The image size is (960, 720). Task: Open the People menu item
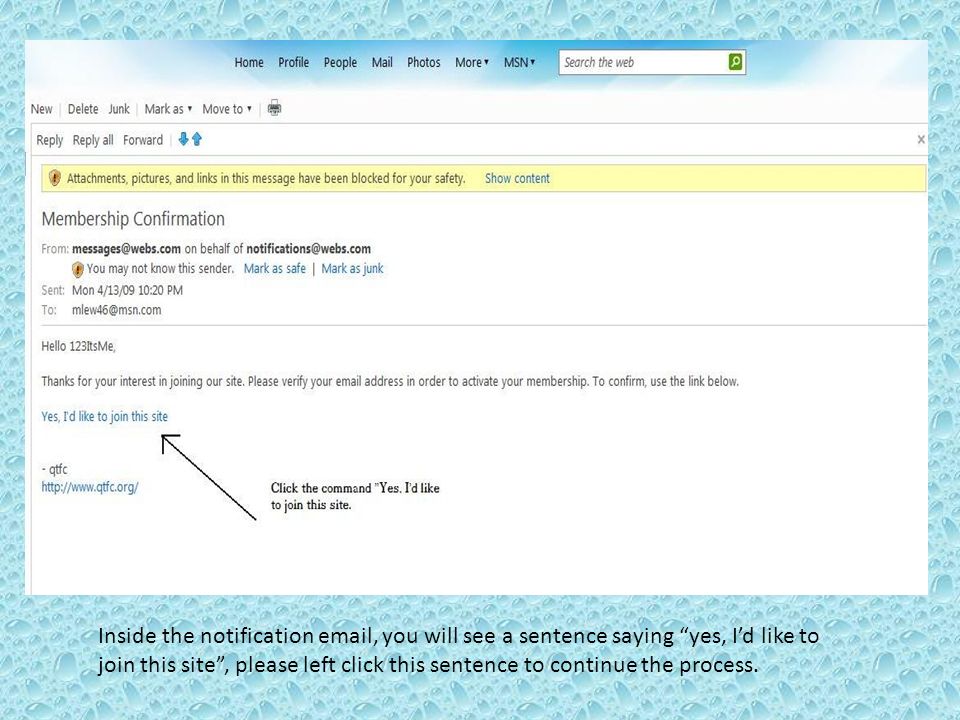[340, 62]
